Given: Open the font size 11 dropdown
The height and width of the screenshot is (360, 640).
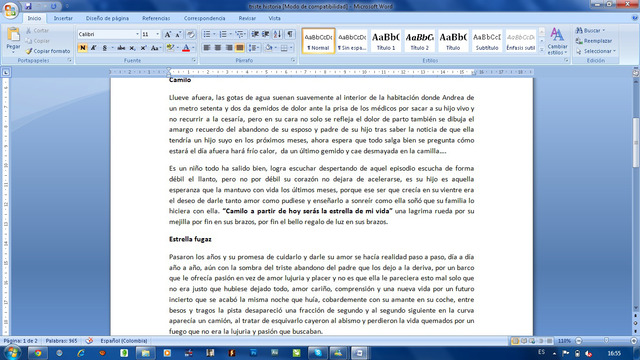Looking at the screenshot, I should click(158, 34).
